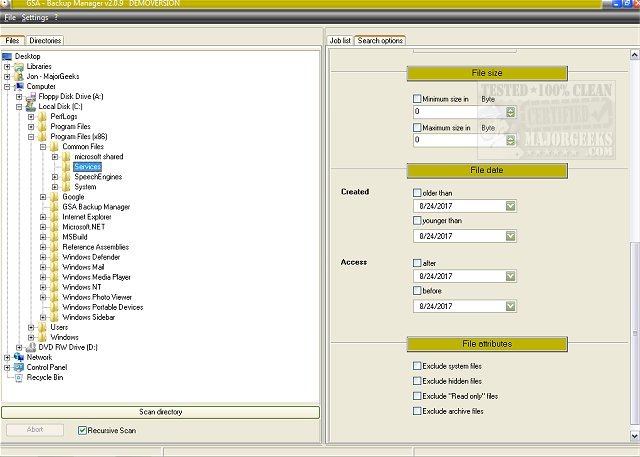Enable Exclude hidden files checkbox

417,381
